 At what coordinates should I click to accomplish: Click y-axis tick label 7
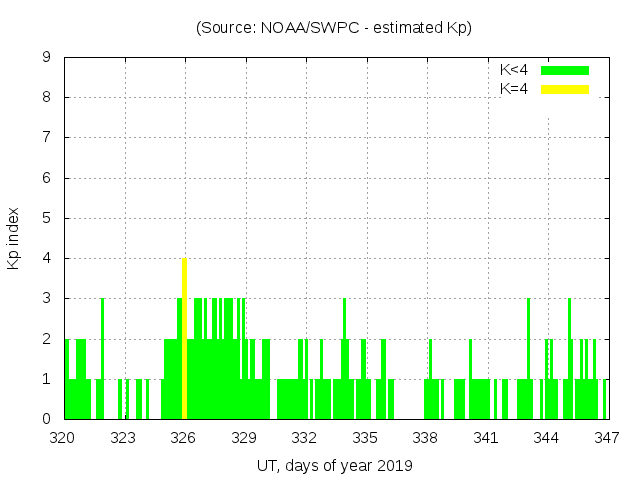click(x=46, y=138)
